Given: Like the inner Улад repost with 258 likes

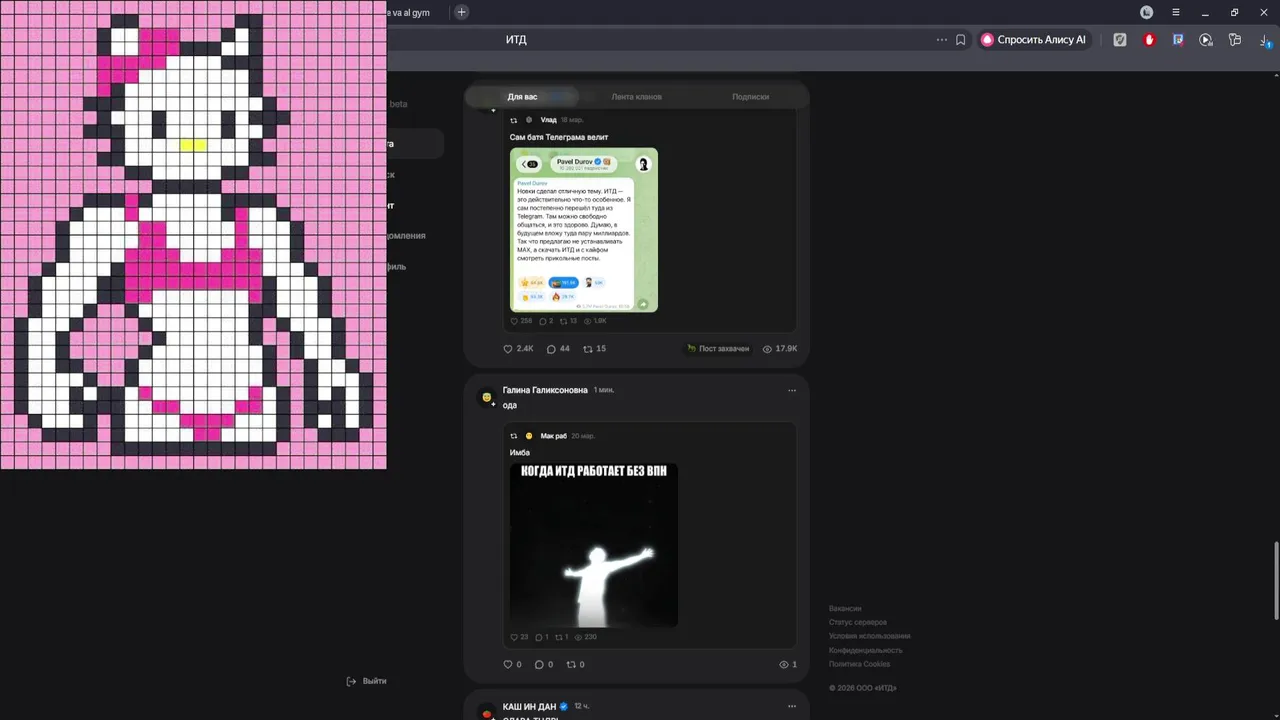Looking at the screenshot, I should [x=521, y=321].
